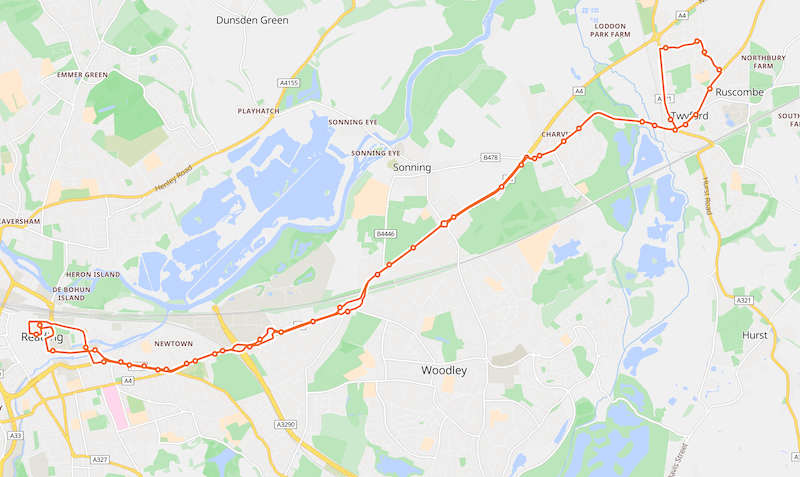Screen dimensions: 800x477
Task: Click the pink shaded block near the A4
Action: coord(115,408)
